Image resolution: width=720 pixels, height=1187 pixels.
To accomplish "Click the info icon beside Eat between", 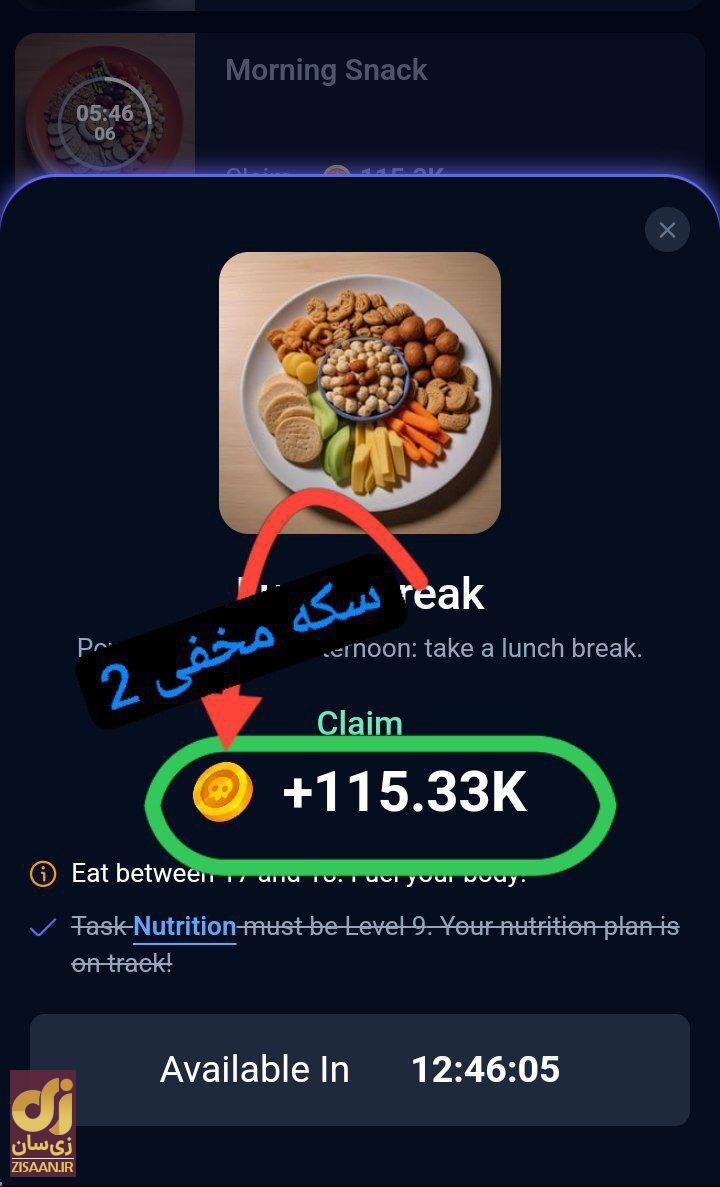I will [42, 874].
